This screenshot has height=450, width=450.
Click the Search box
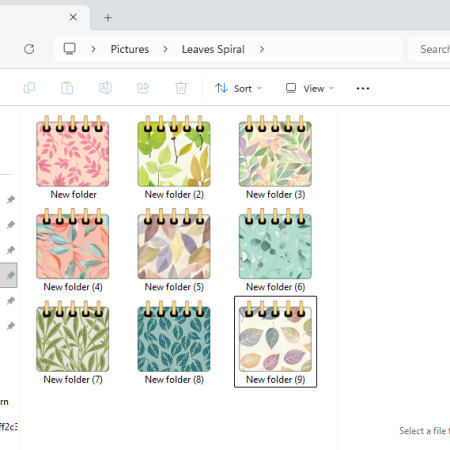coord(429,49)
